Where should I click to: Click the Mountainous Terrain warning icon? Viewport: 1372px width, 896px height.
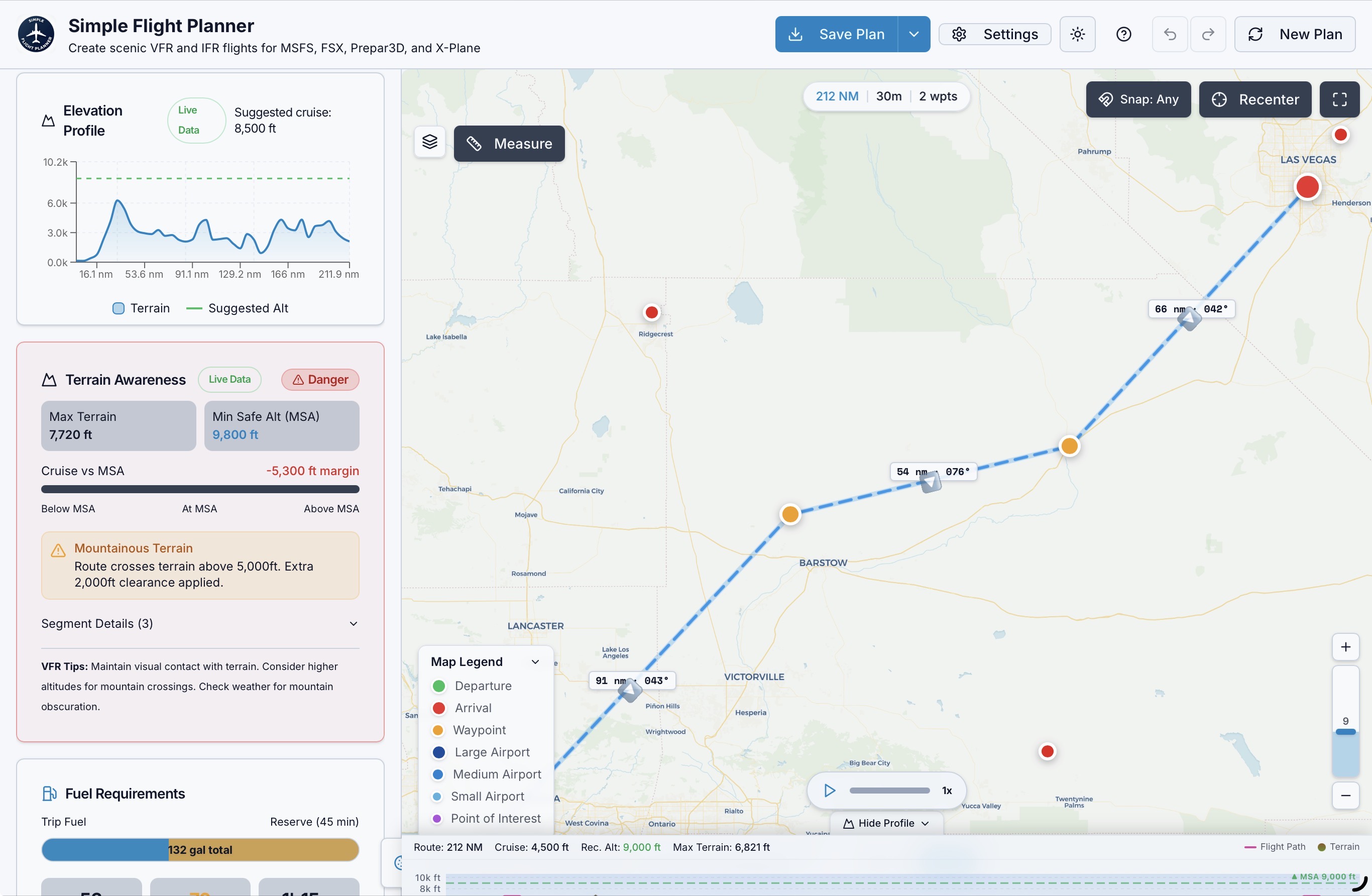[x=58, y=550]
